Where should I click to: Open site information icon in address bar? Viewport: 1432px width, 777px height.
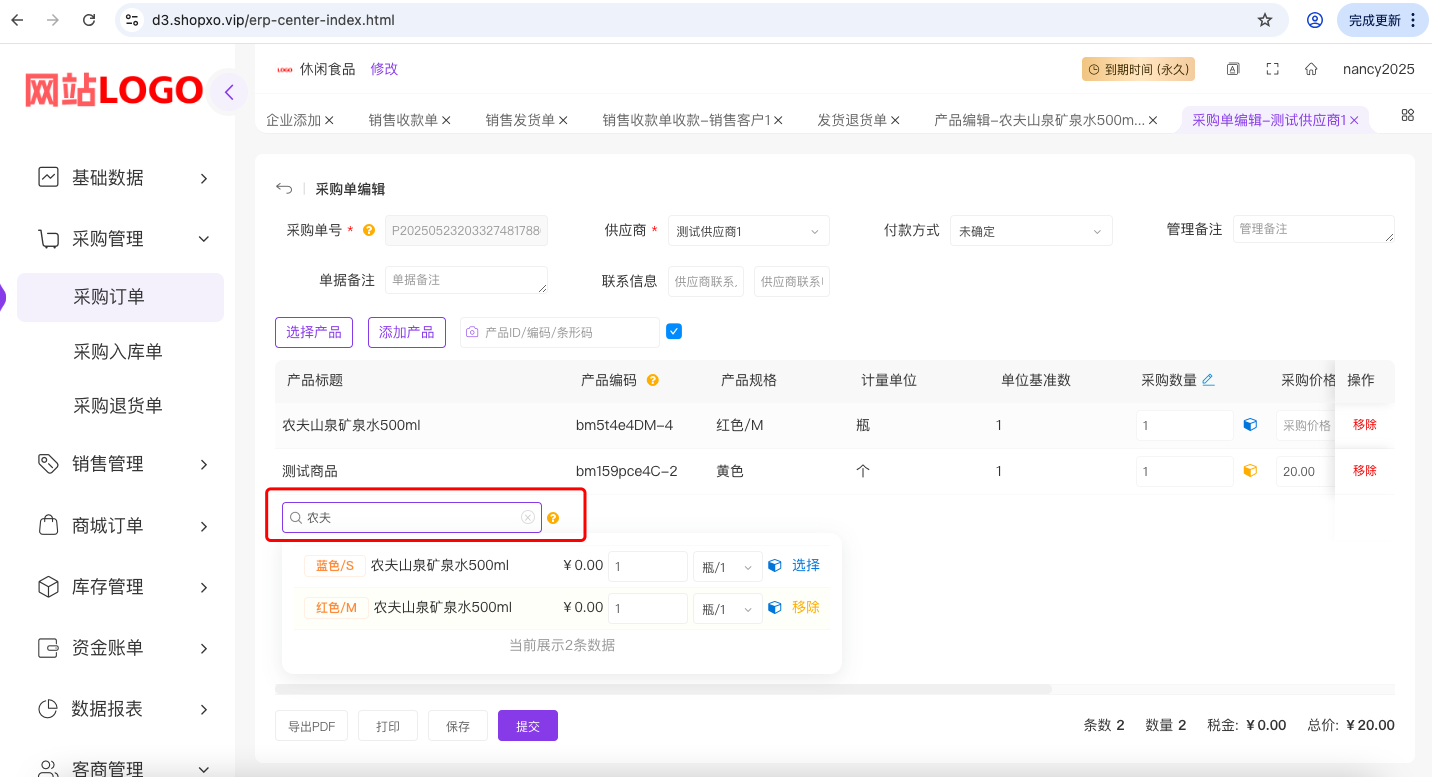[132, 20]
